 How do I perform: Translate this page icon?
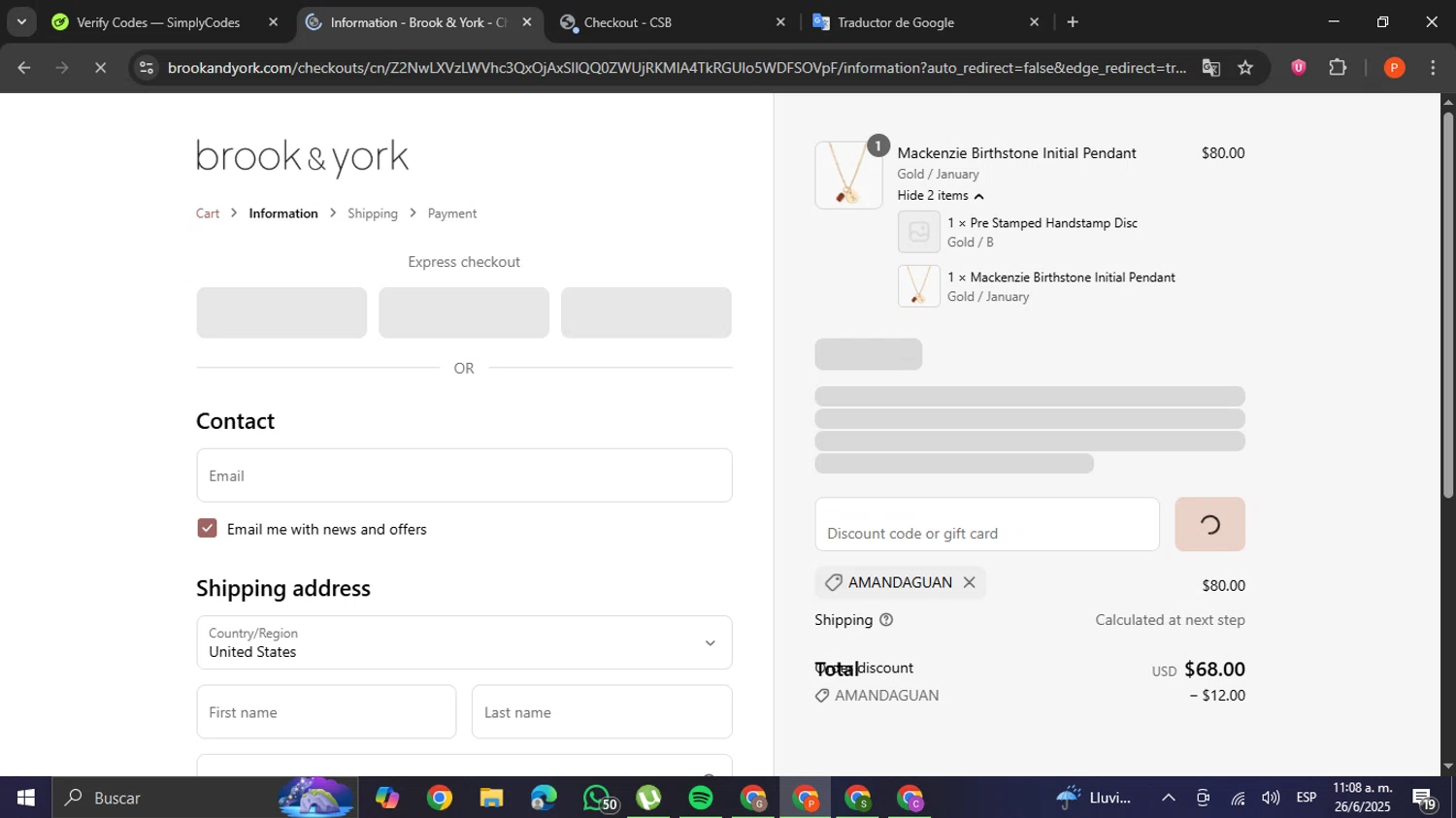(1210, 68)
